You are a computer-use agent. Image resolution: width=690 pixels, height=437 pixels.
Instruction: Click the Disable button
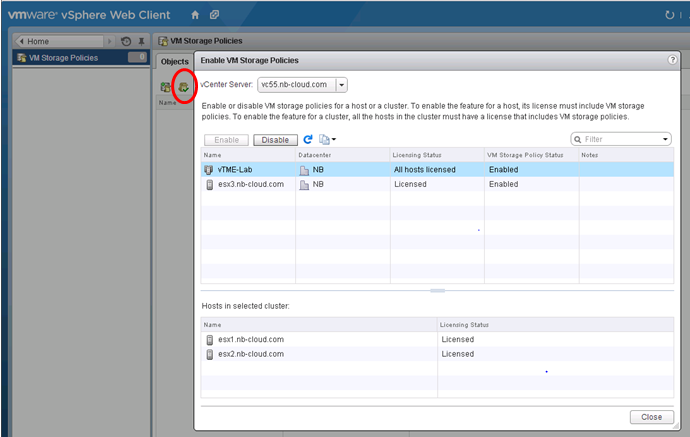(x=275, y=140)
